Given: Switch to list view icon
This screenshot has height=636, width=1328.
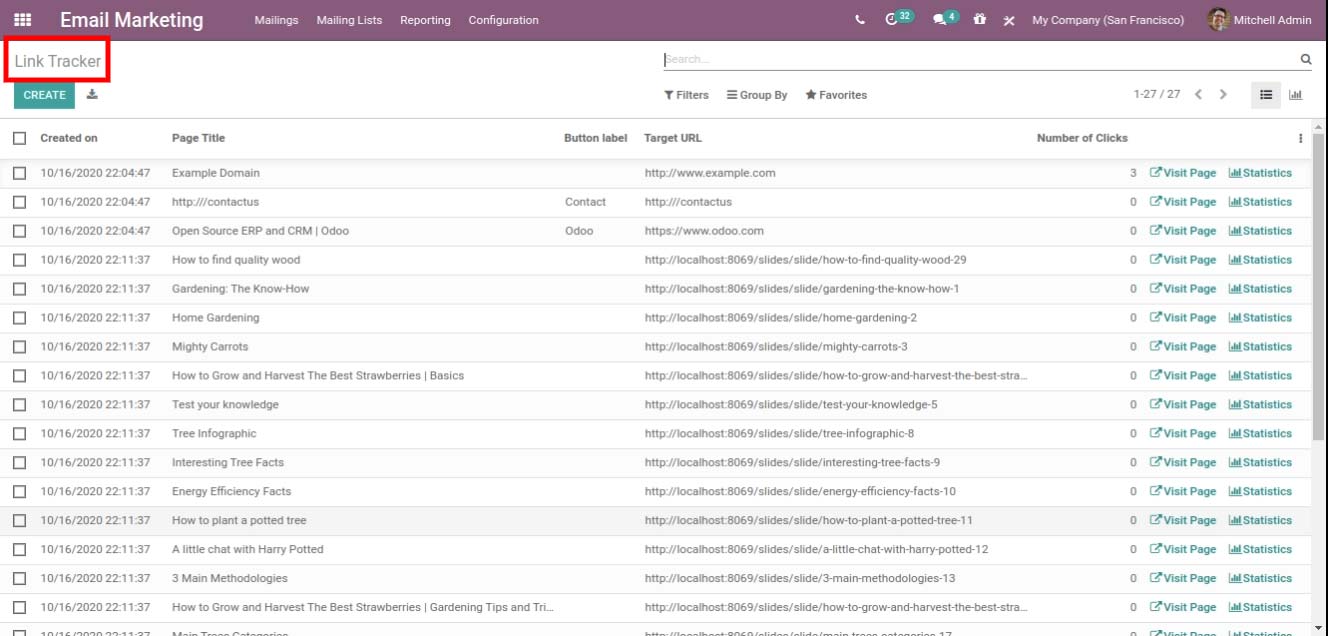Looking at the screenshot, I should coord(1266,95).
